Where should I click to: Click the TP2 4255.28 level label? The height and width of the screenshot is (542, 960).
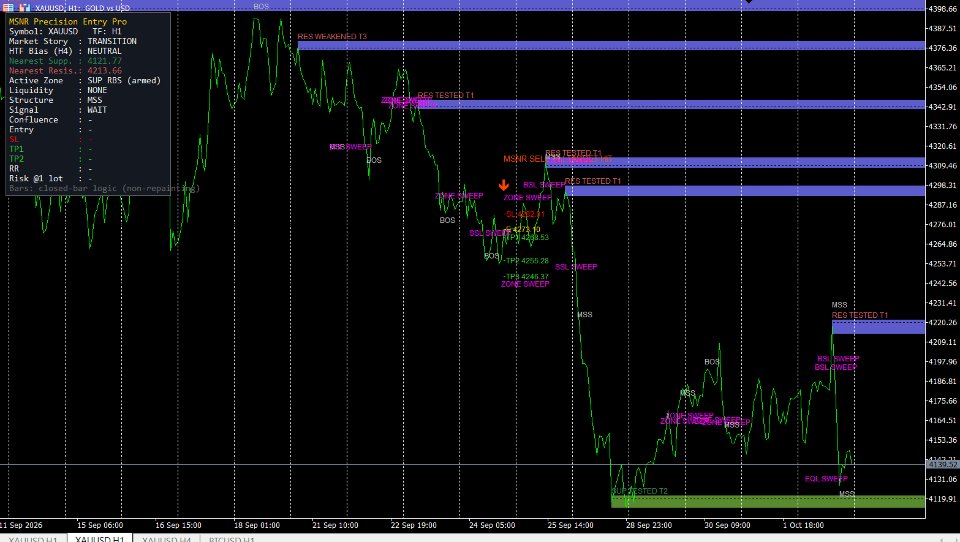tap(525, 261)
